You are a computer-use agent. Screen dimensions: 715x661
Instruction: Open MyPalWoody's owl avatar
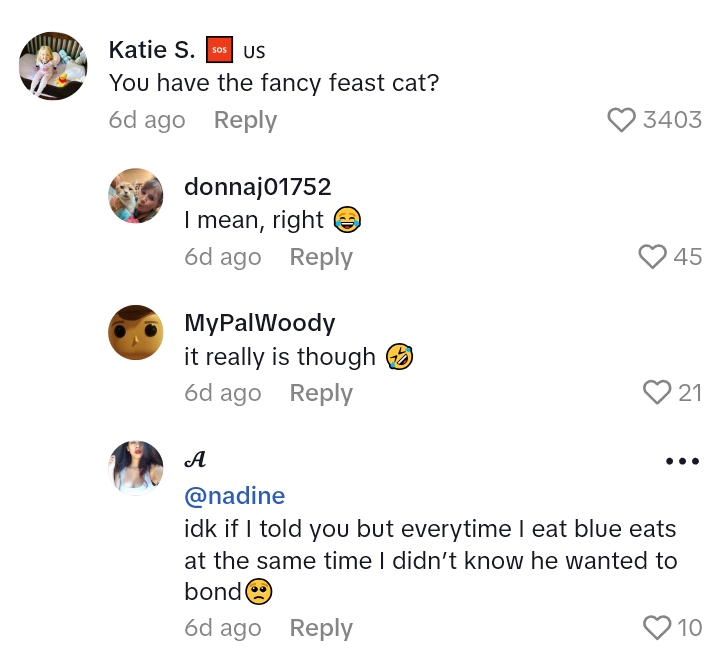[x=136, y=332]
